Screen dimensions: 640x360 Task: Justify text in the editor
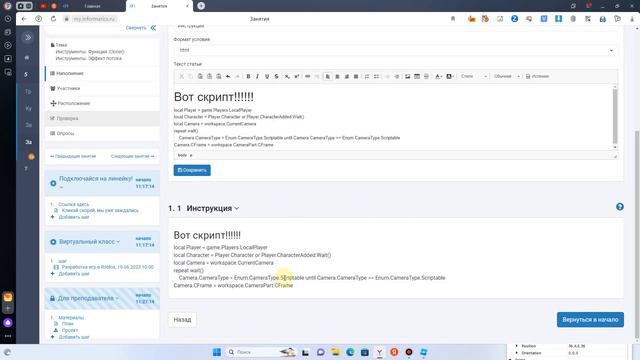click(x=356, y=76)
